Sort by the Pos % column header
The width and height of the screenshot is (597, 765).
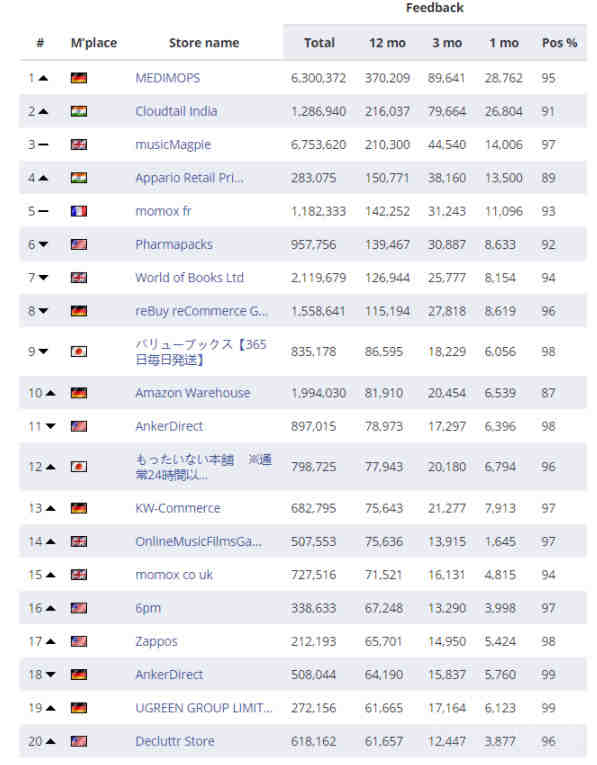(x=559, y=43)
